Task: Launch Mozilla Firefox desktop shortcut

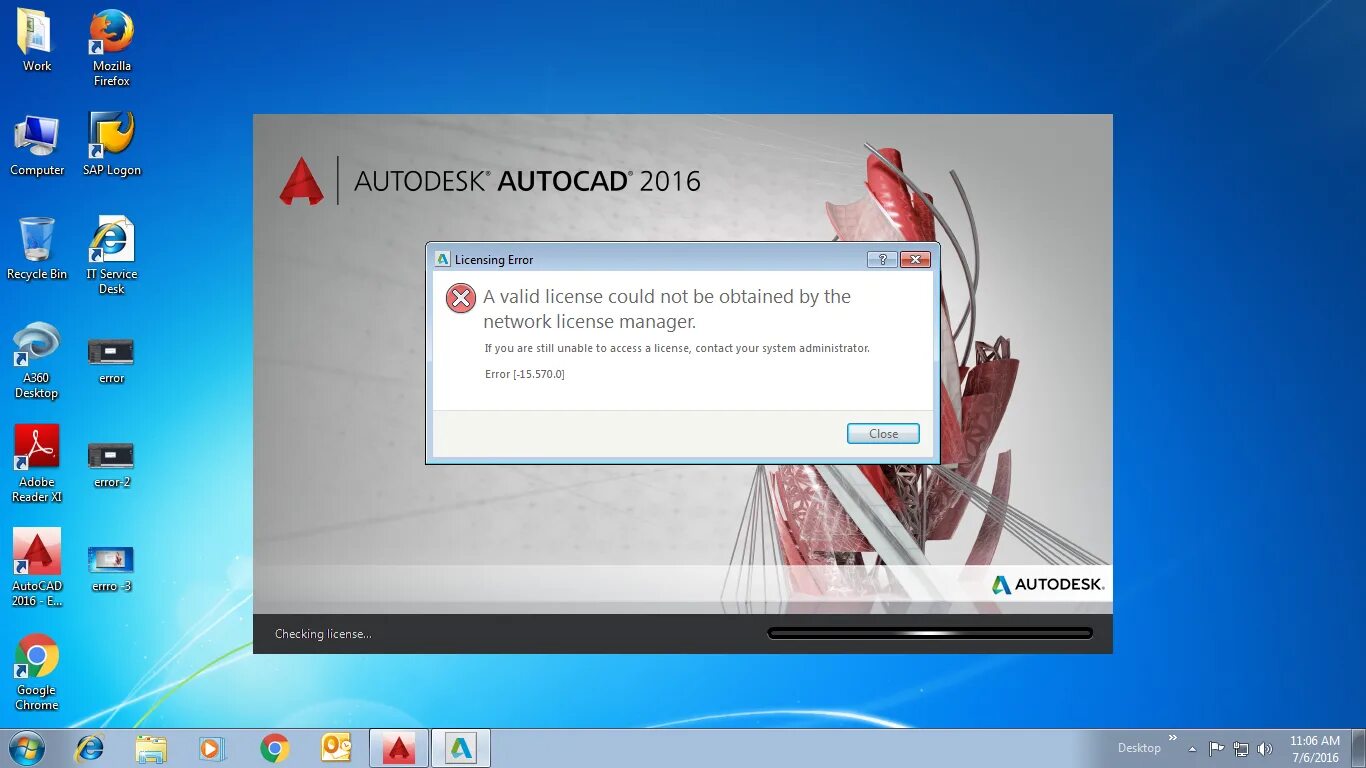Action: [111, 48]
